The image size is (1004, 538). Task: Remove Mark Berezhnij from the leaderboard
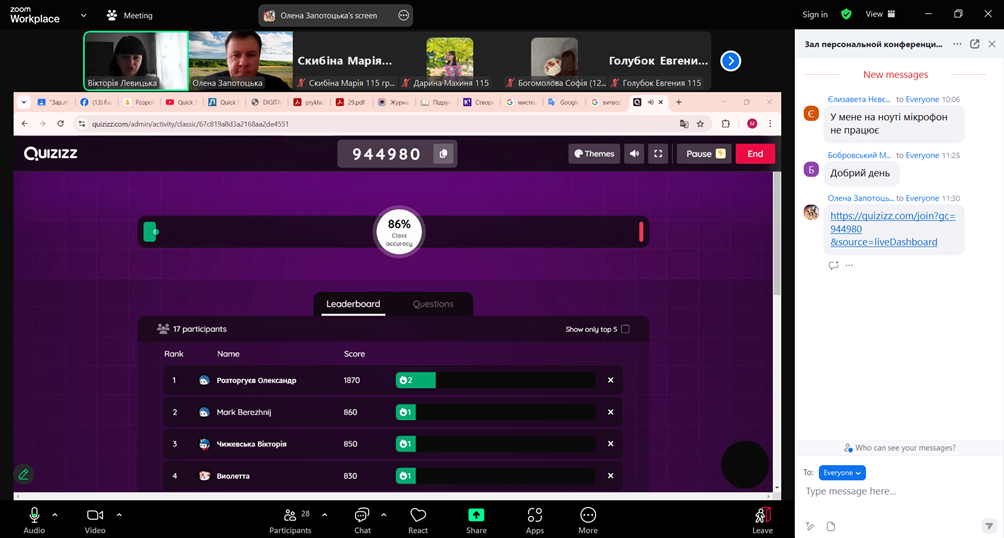click(x=610, y=412)
